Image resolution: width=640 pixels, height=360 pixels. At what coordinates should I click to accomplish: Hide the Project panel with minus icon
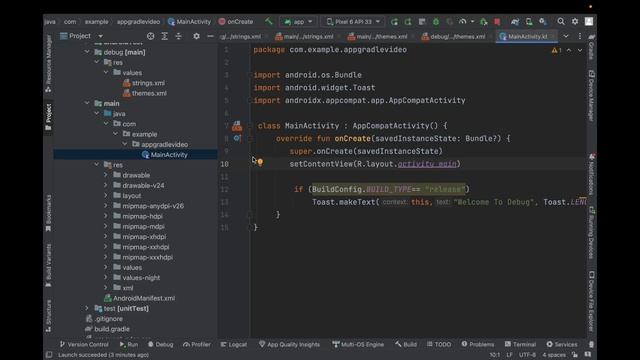pos(210,36)
